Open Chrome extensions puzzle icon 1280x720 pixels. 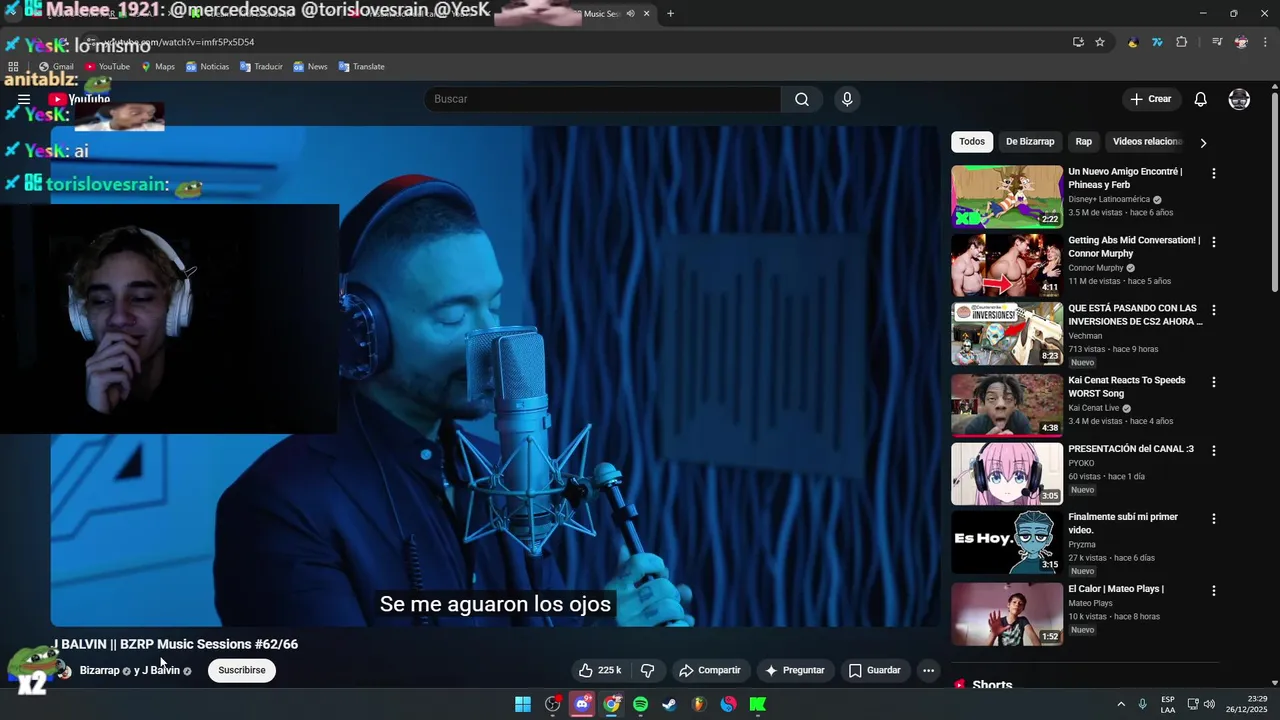click(x=1182, y=42)
